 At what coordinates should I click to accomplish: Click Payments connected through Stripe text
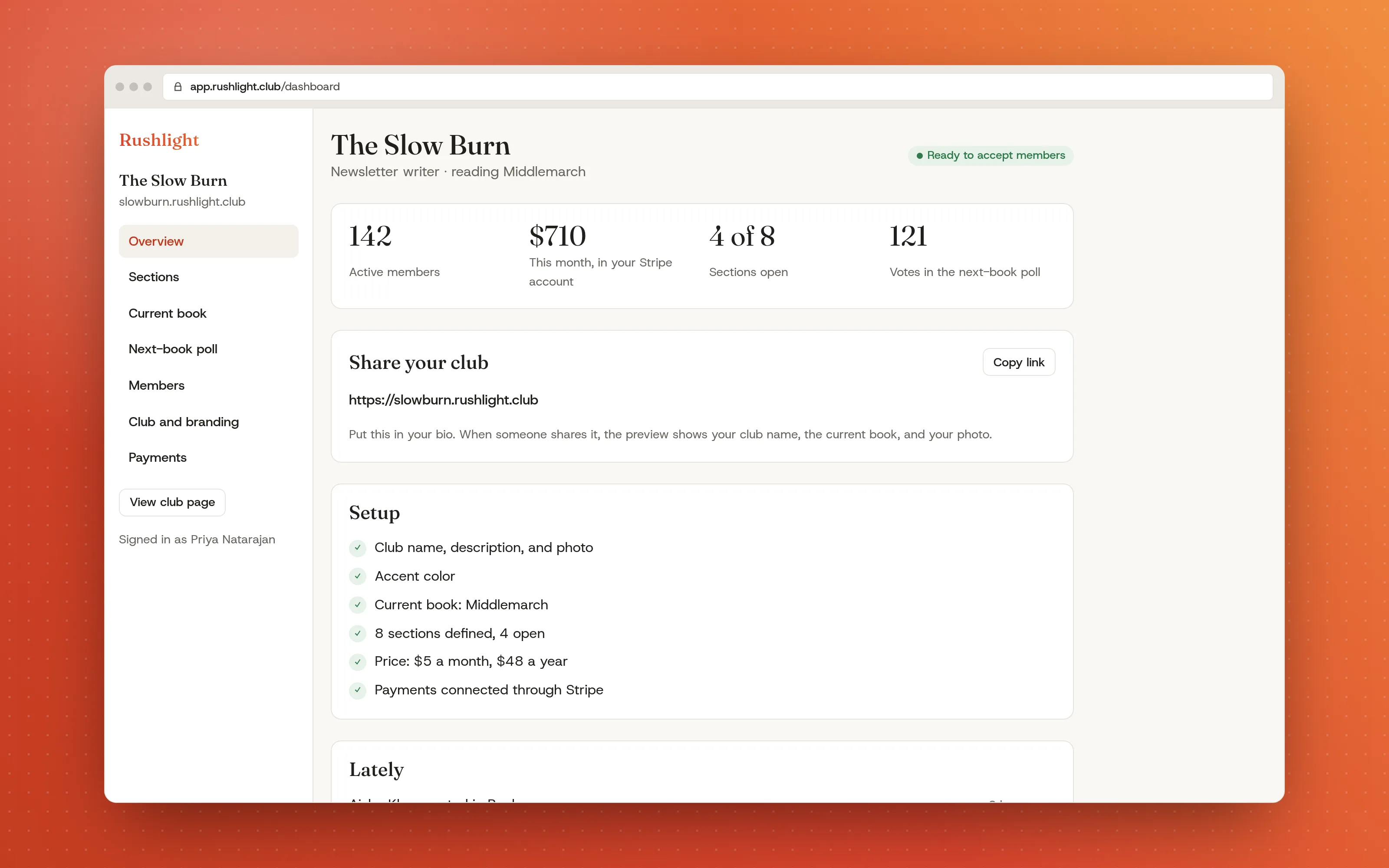click(x=488, y=690)
